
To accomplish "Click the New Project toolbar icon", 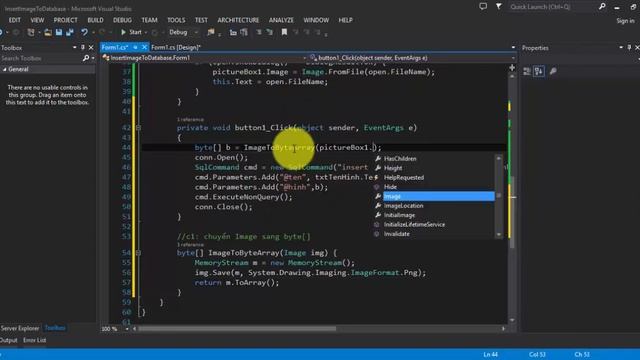I will click(x=31, y=32).
